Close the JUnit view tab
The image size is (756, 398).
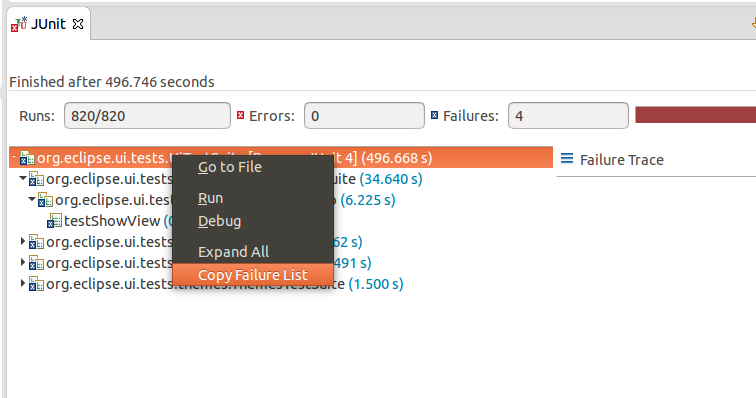click(x=78, y=24)
